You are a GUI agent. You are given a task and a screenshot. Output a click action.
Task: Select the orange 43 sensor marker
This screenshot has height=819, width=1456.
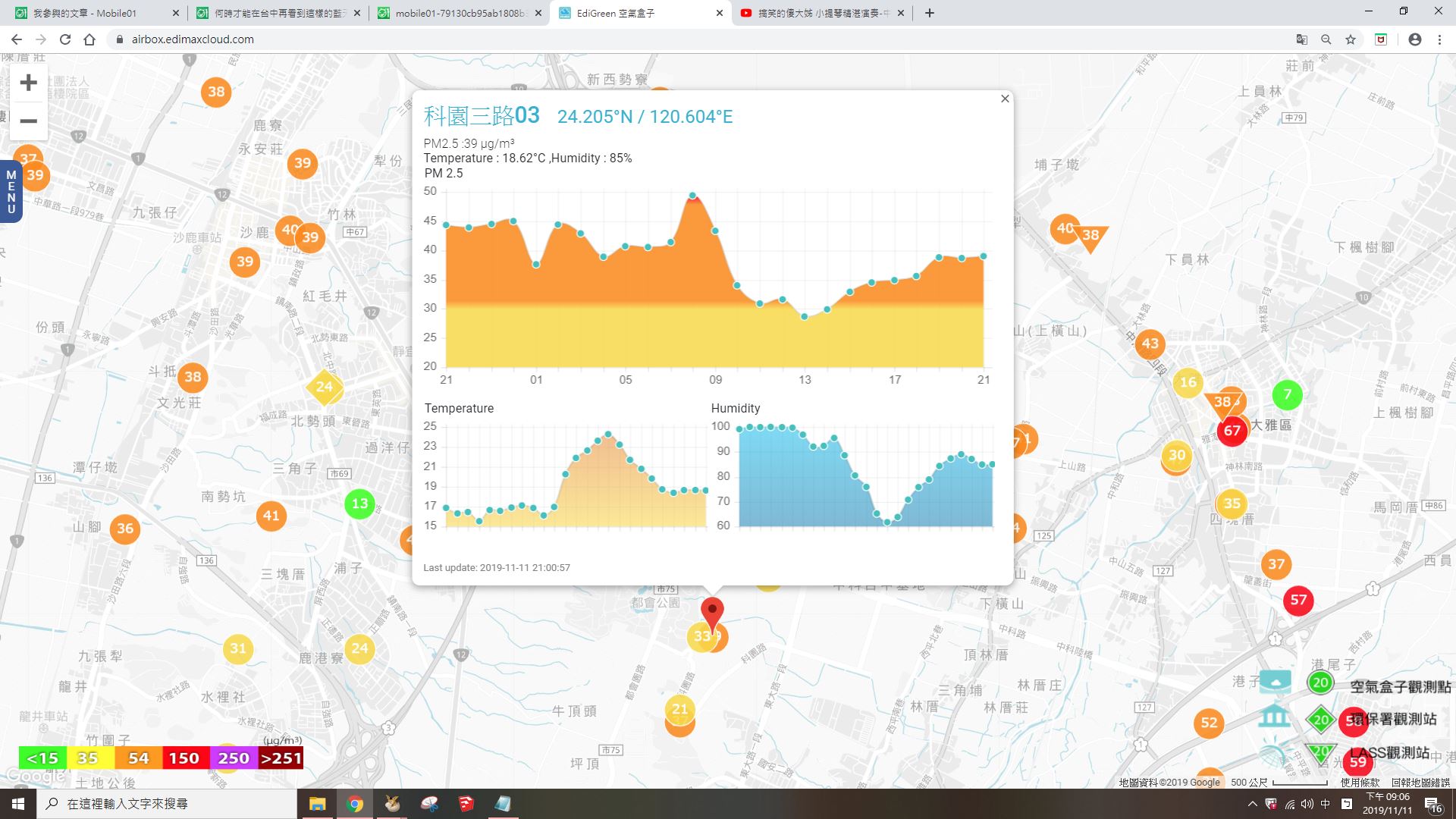point(1150,344)
